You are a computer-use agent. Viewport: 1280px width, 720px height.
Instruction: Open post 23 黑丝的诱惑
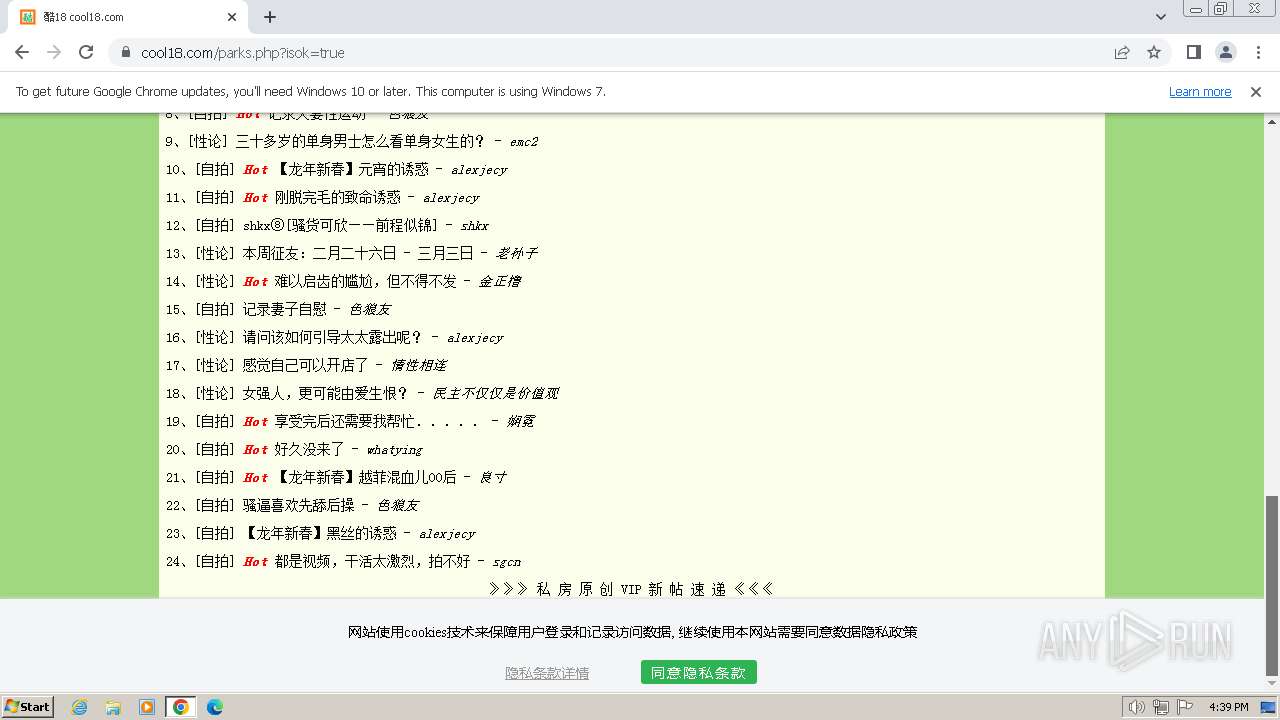(320, 533)
